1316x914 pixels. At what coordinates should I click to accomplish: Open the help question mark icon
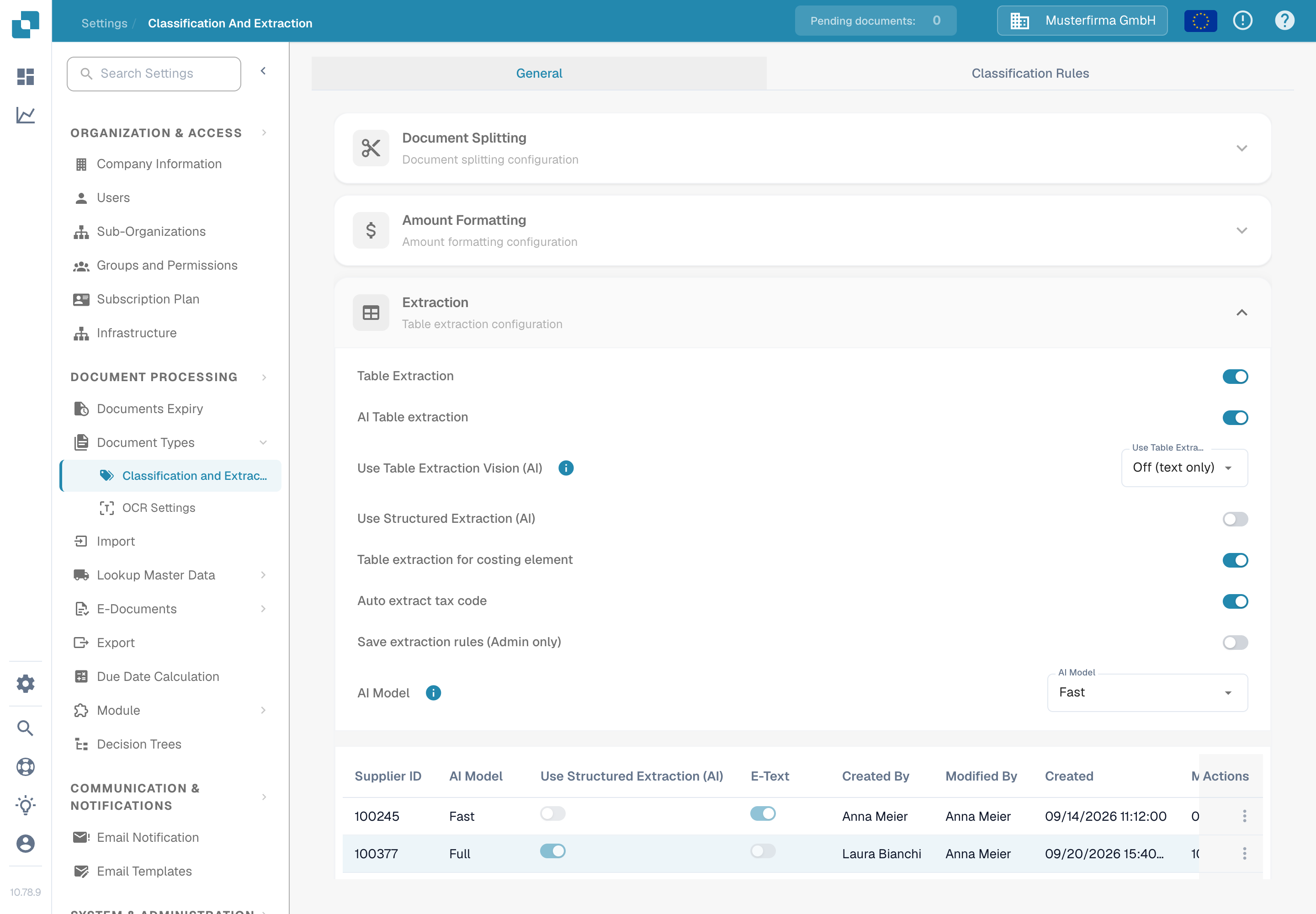[x=1284, y=21]
